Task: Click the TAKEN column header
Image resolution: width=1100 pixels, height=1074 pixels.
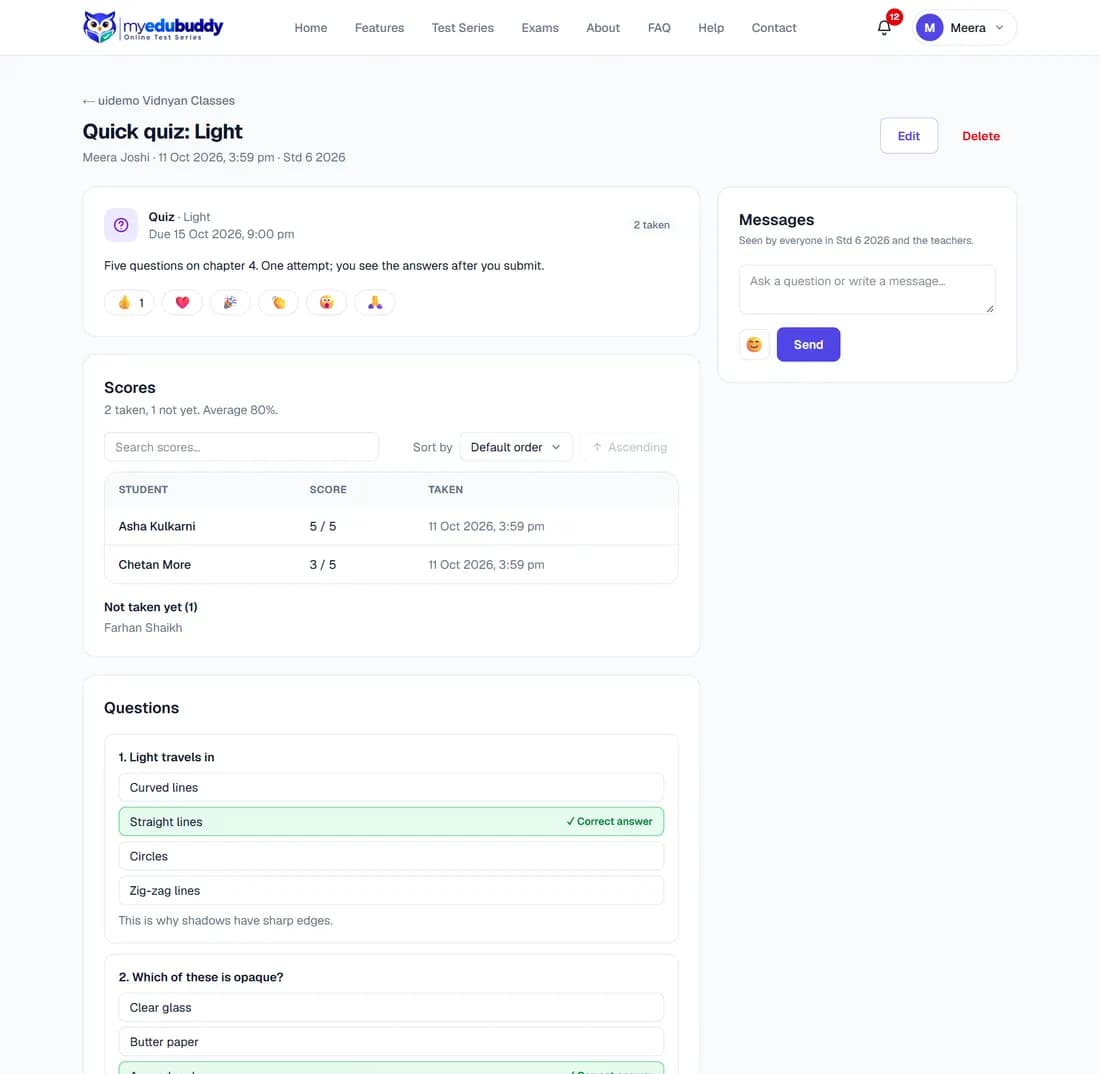Action: pyautogui.click(x=445, y=490)
